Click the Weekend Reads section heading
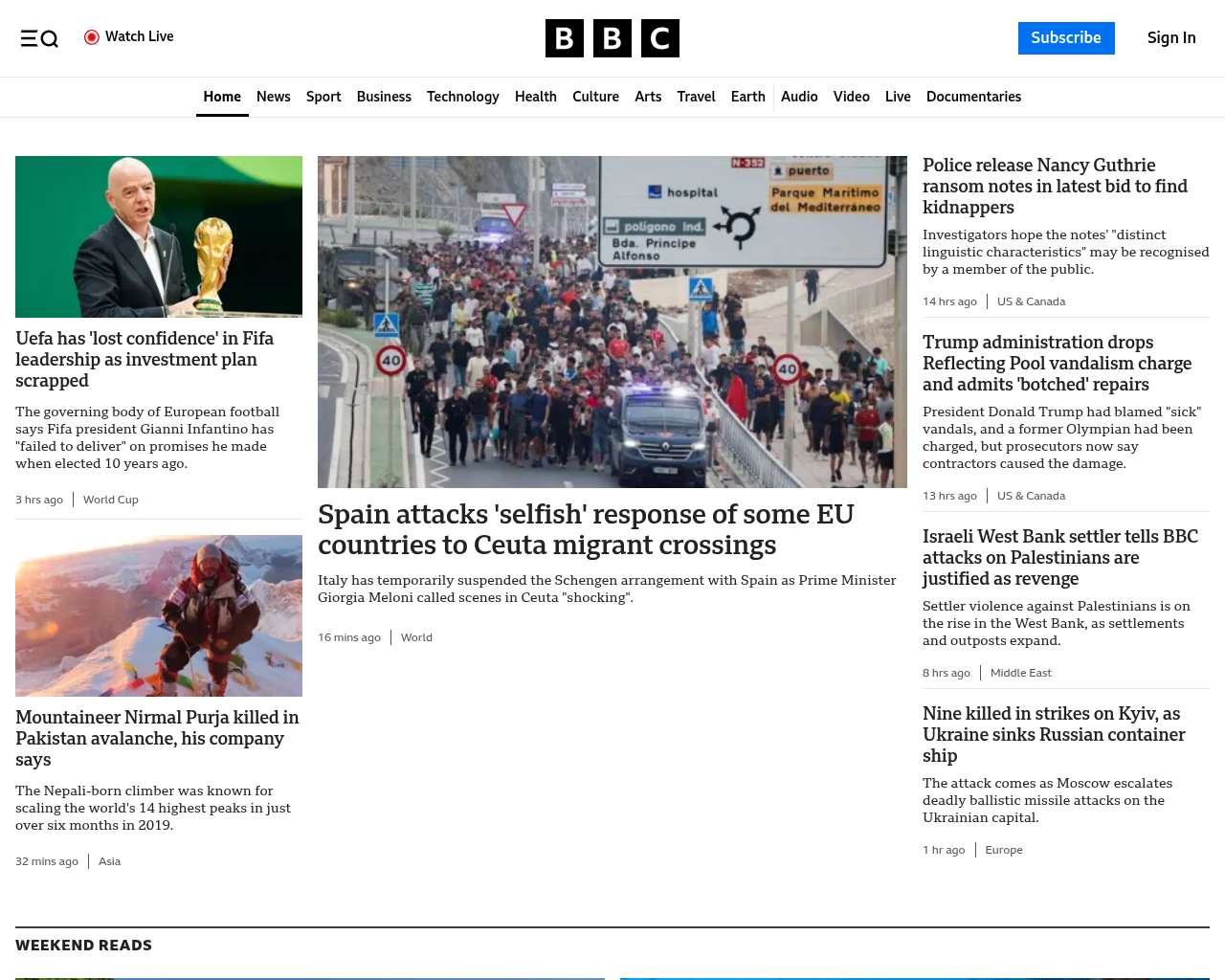Viewport: 1225px width, 980px height. [83, 946]
